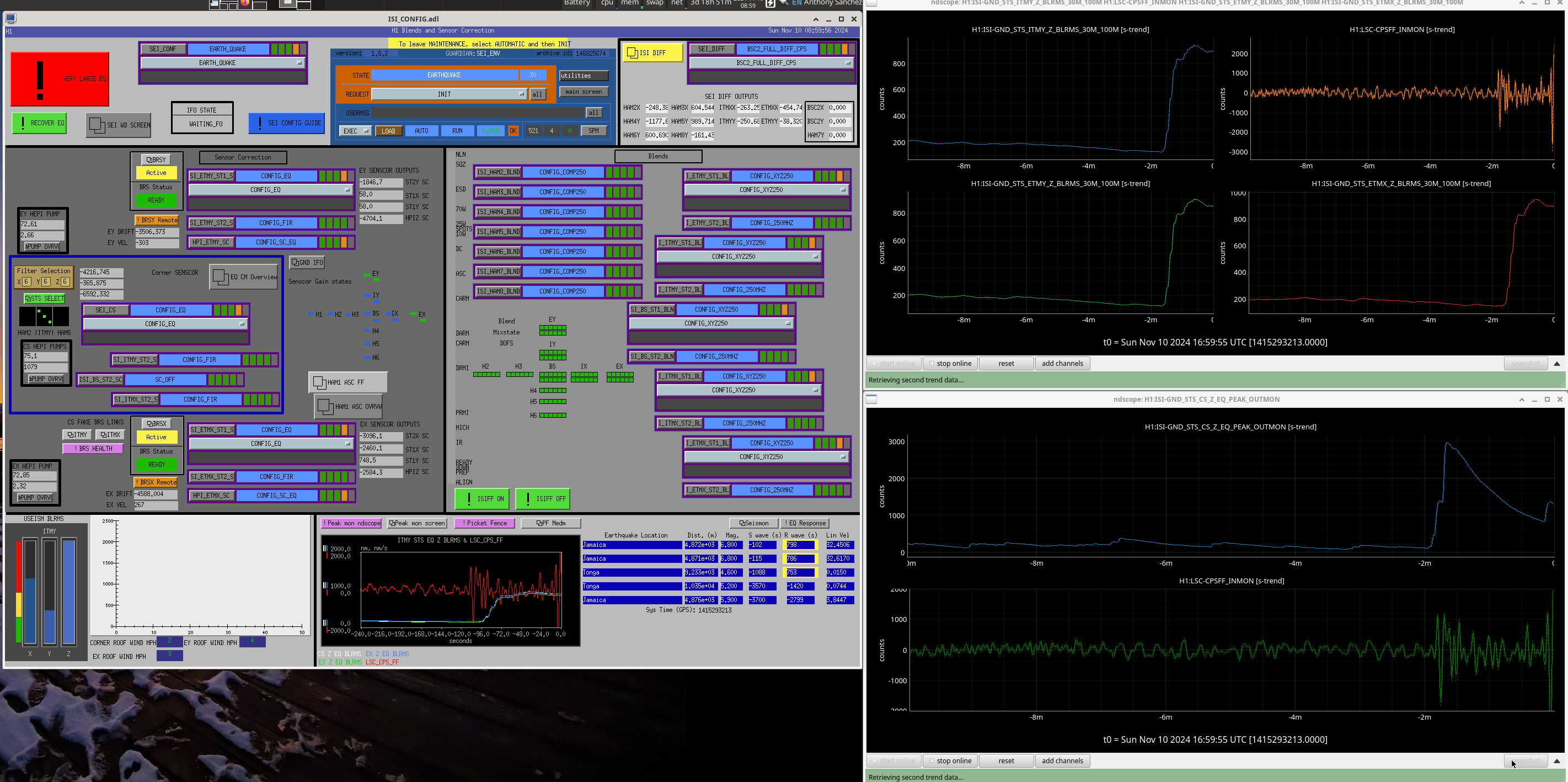The height and width of the screenshot is (782, 1568).
Task: Set guardian op to RUN
Action: tap(458, 131)
